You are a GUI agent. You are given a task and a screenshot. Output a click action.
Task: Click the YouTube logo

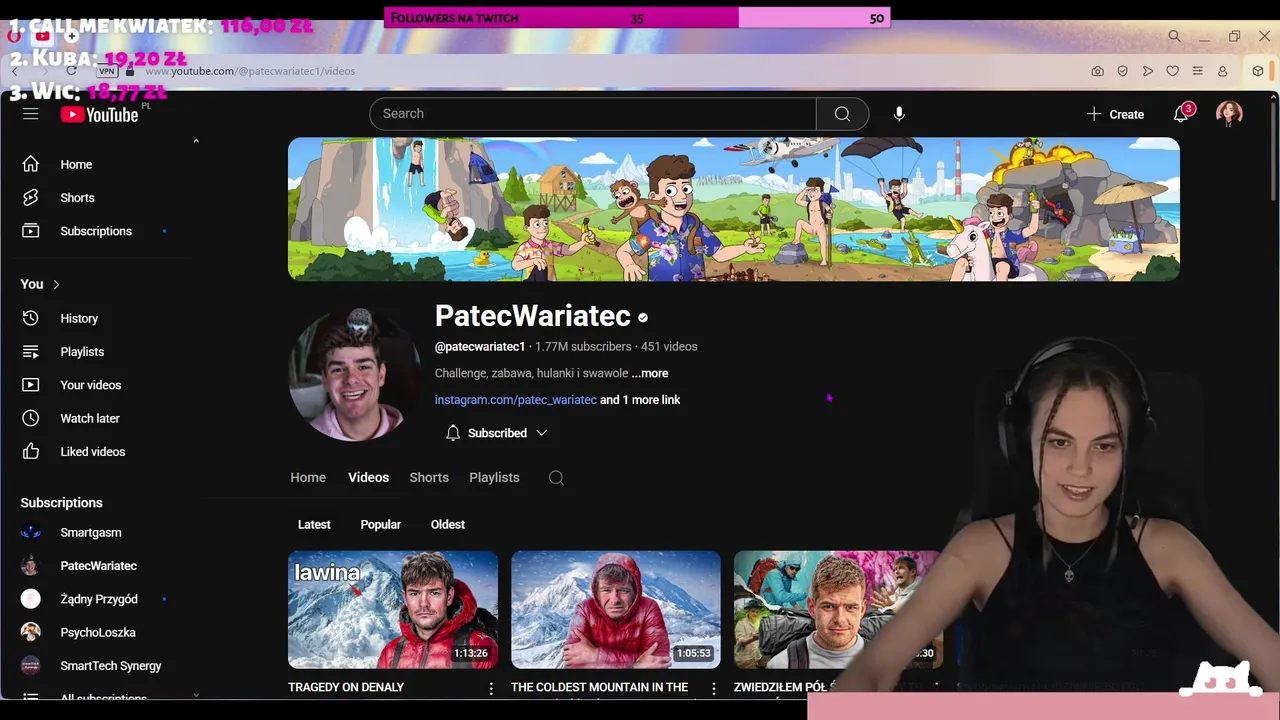click(x=99, y=115)
